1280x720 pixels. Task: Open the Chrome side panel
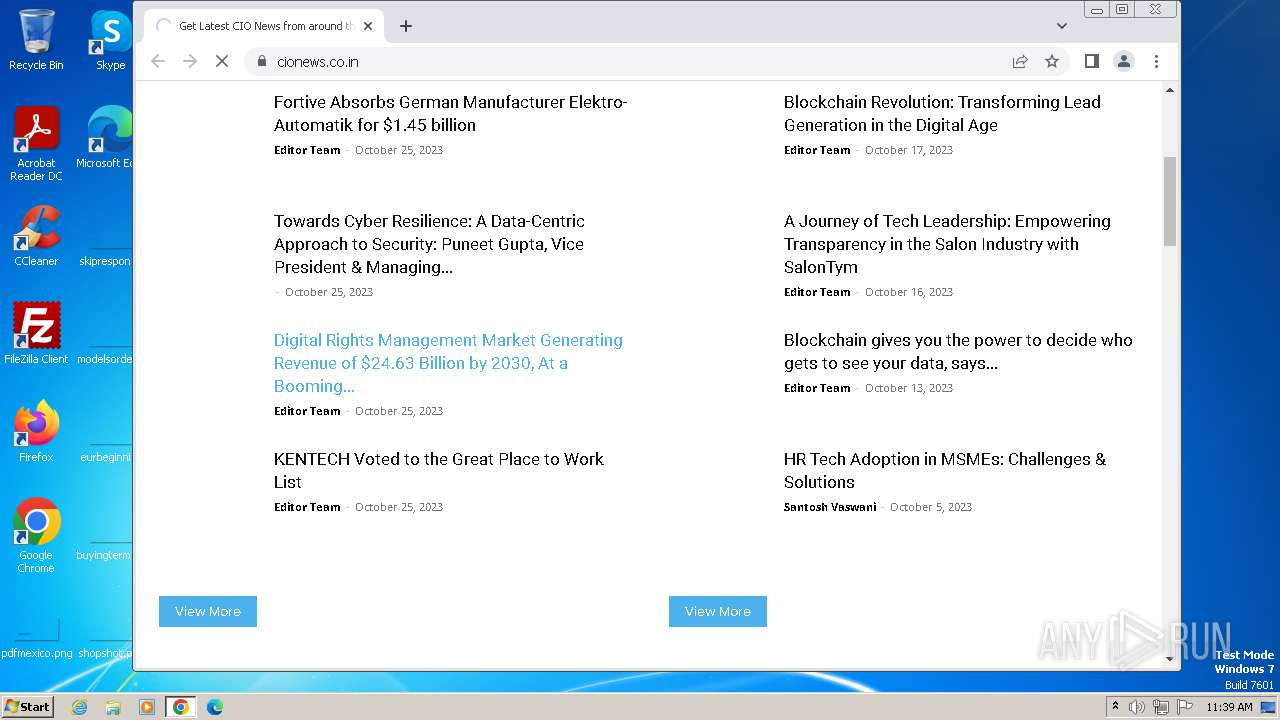(x=1092, y=61)
